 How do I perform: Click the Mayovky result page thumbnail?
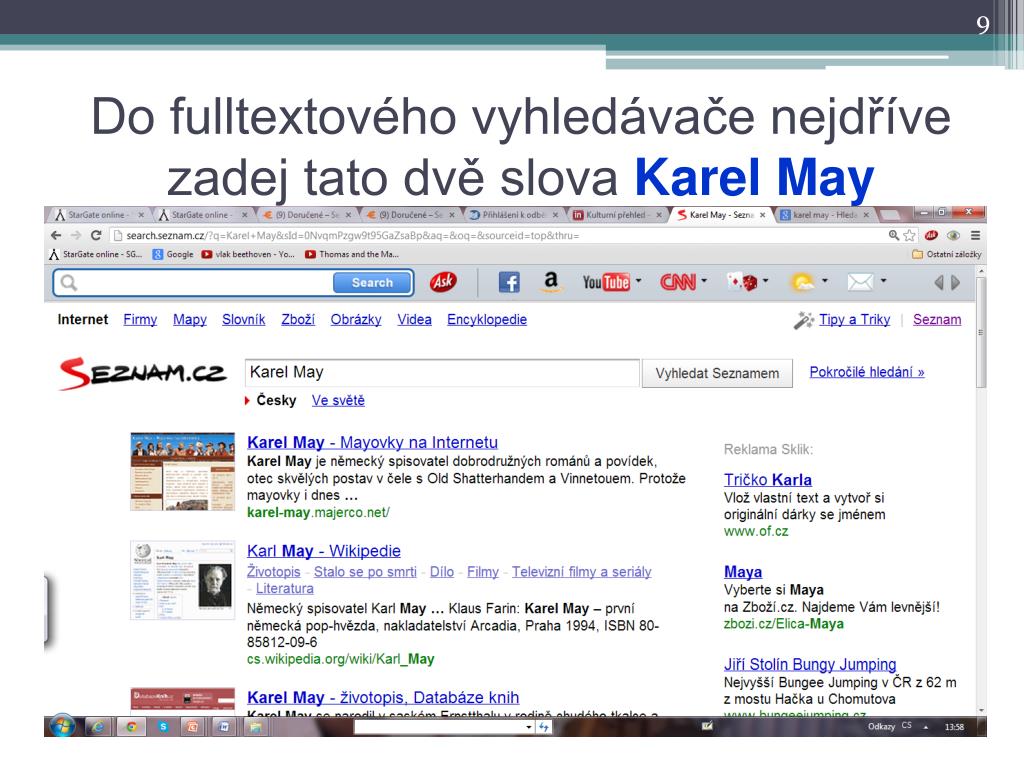[x=182, y=471]
